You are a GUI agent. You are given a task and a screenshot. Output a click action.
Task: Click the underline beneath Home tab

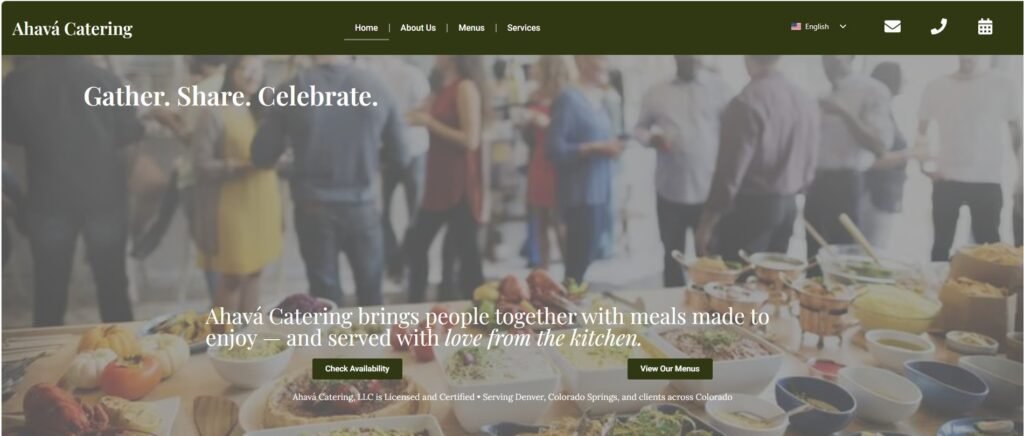366,40
